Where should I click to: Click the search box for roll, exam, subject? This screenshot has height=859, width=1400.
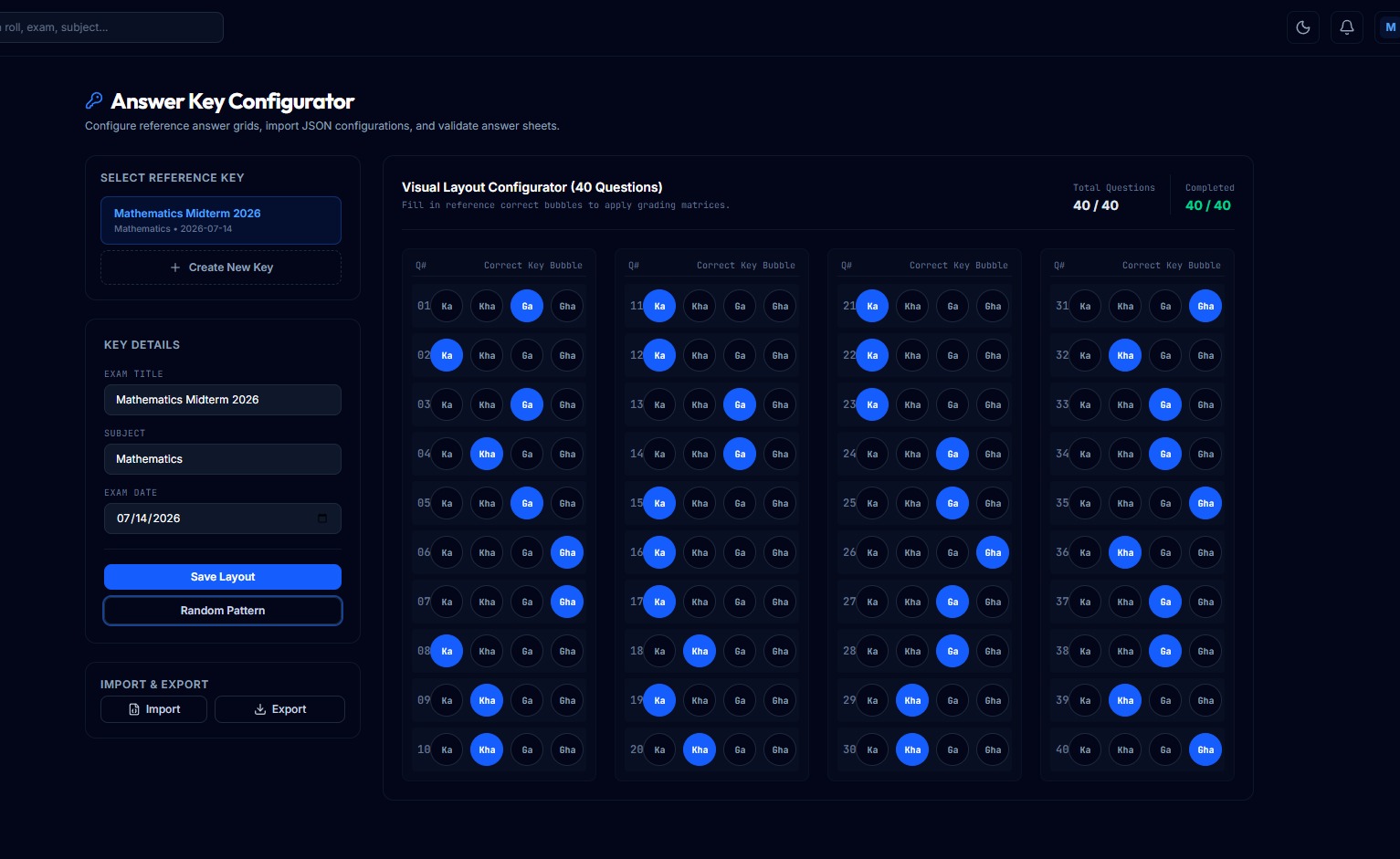(x=110, y=27)
